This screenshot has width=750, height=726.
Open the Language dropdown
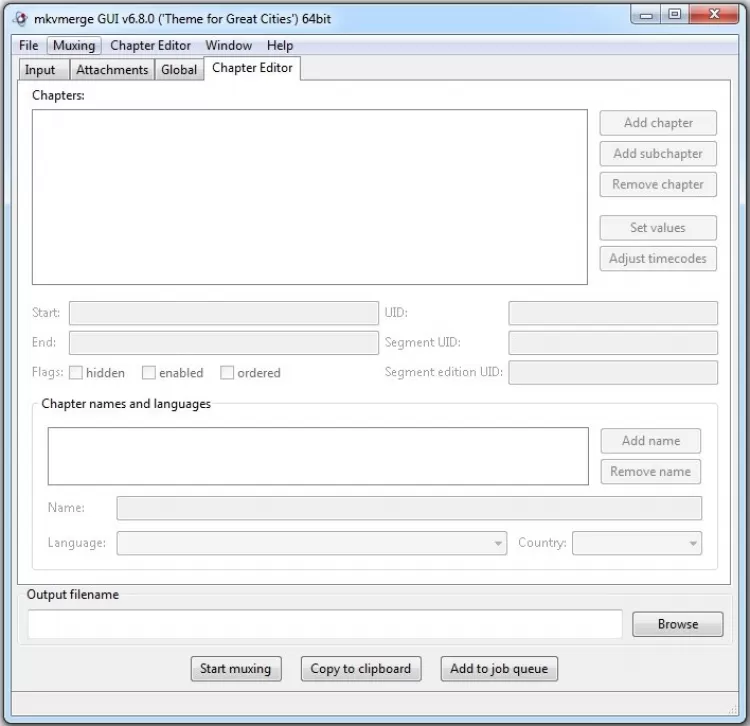[x=312, y=543]
